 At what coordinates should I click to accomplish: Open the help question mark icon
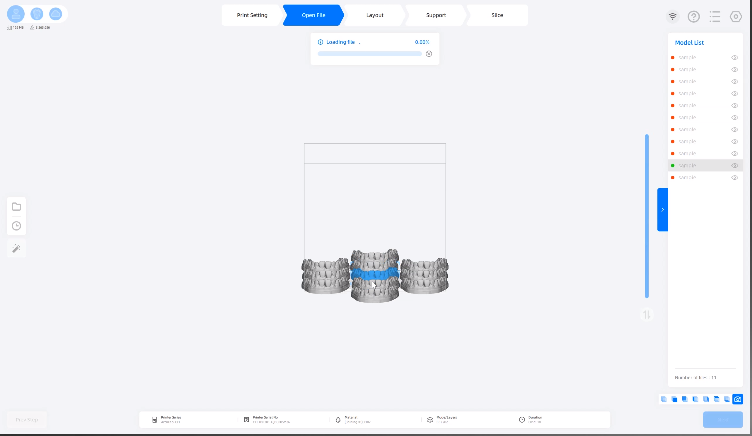pos(694,16)
